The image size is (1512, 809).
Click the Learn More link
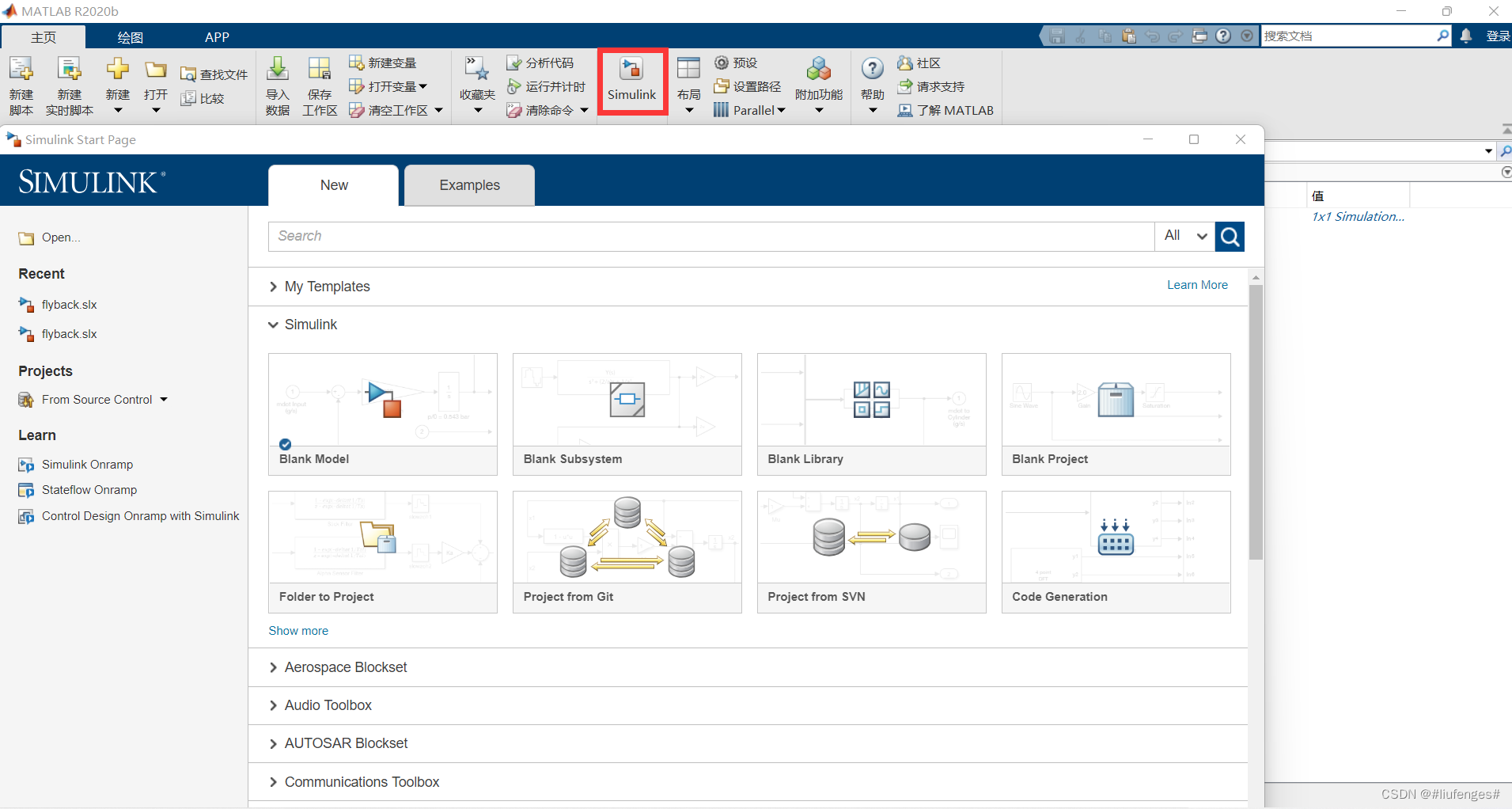tap(1197, 285)
